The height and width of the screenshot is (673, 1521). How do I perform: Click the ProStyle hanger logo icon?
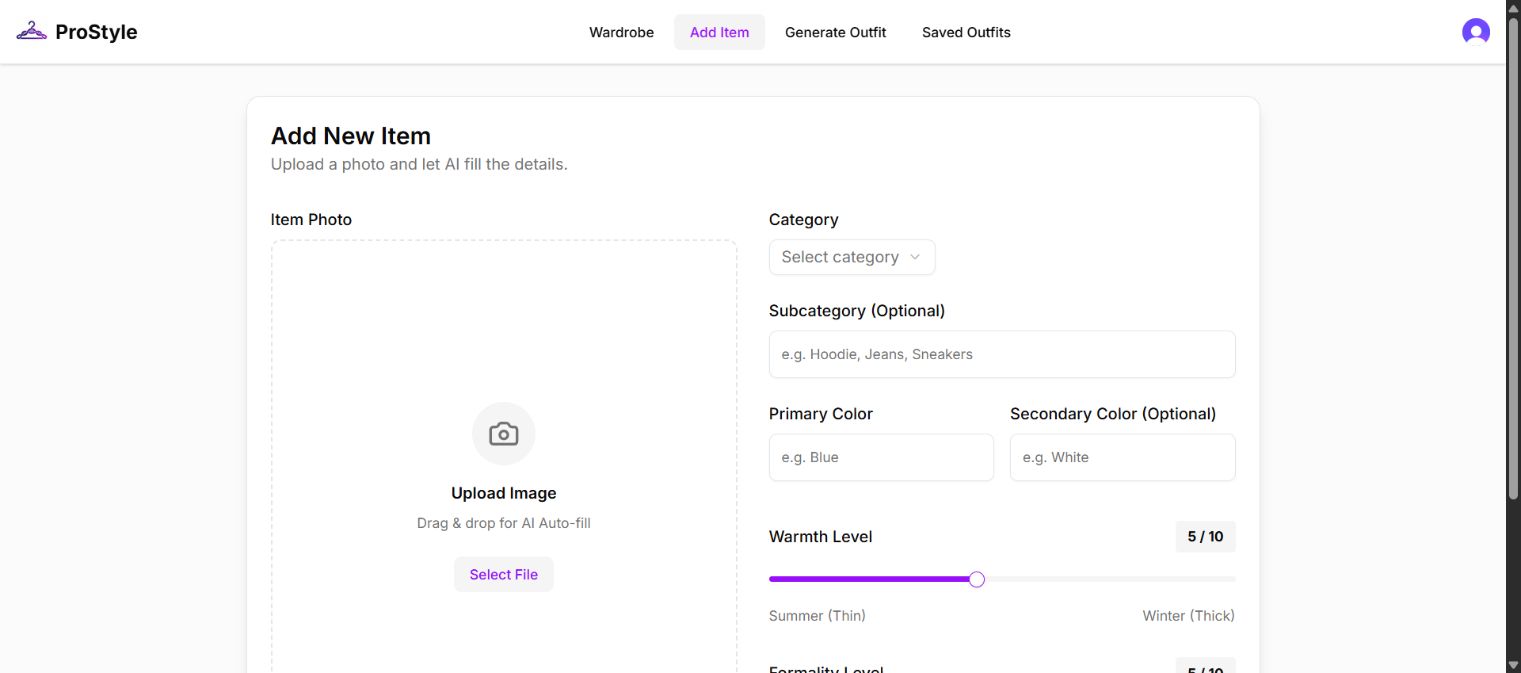(31, 32)
